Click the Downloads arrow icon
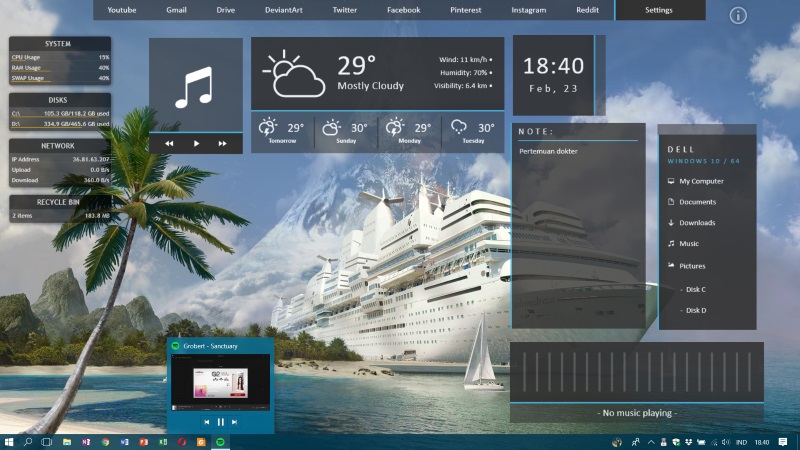800x450 pixels. (671, 222)
